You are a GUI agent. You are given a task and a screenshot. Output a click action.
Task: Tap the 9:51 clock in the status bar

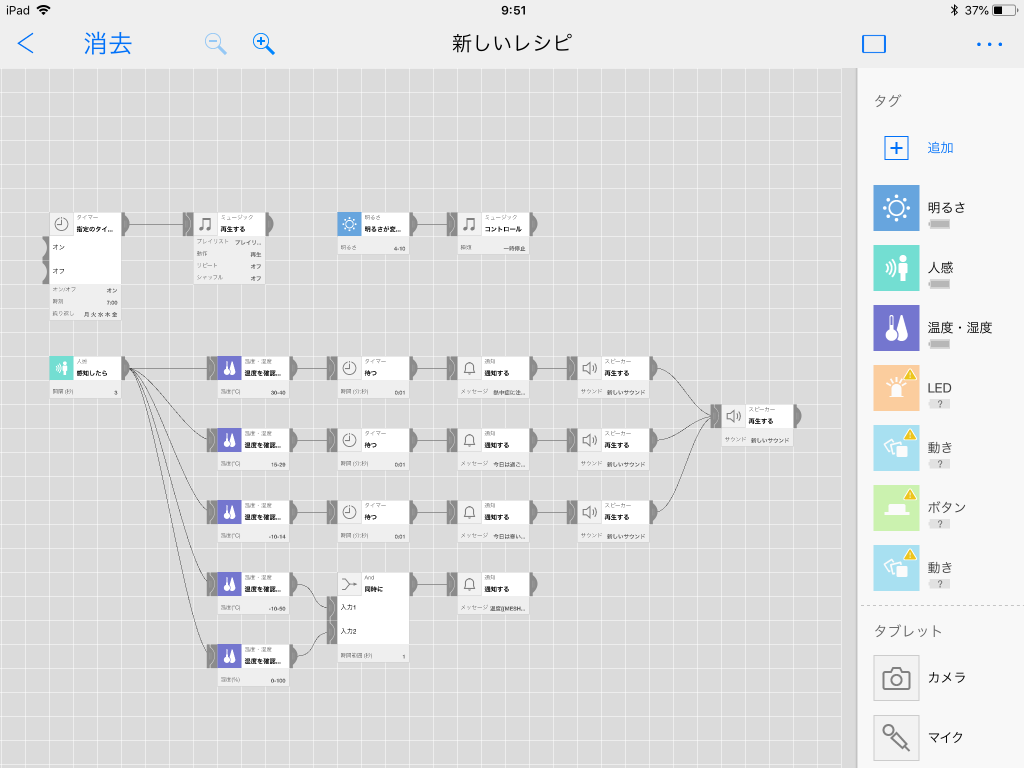coord(513,10)
